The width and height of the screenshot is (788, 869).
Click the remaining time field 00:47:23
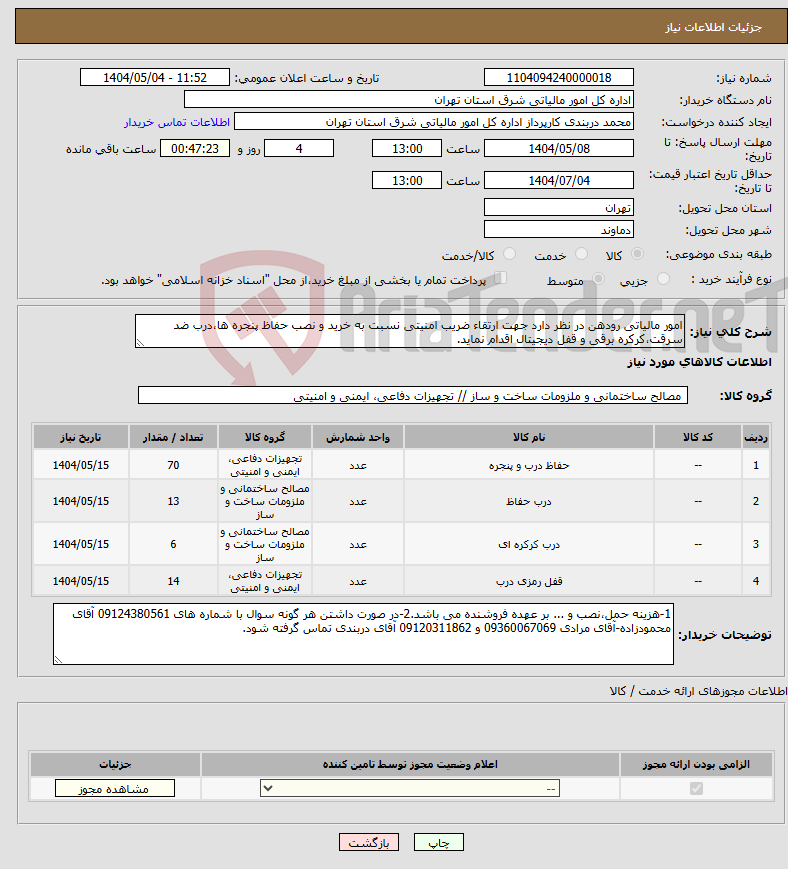pyautogui.click(x=195, y=149)
